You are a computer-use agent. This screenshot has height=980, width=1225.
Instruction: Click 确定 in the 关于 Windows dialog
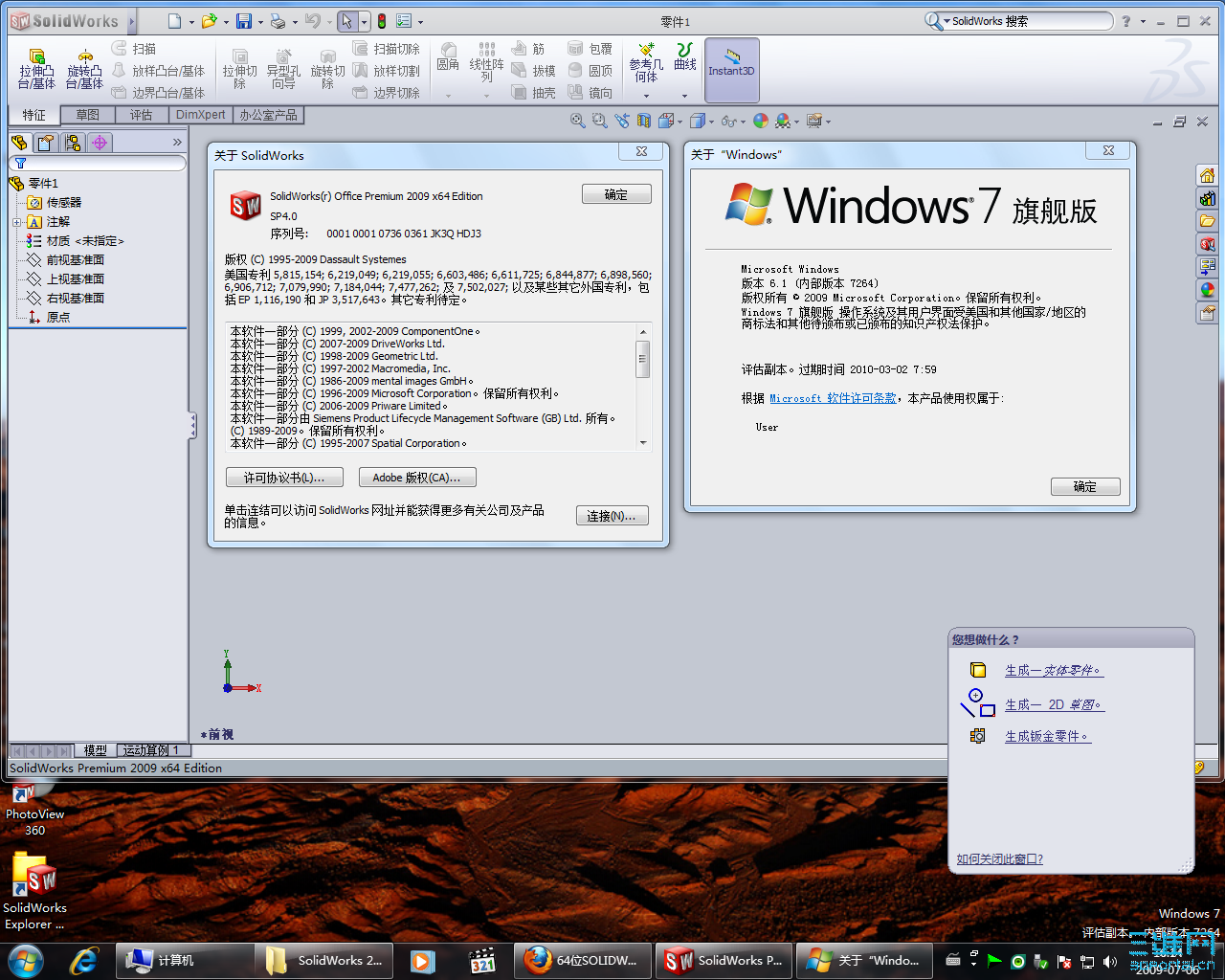[x=1085, y=486]
